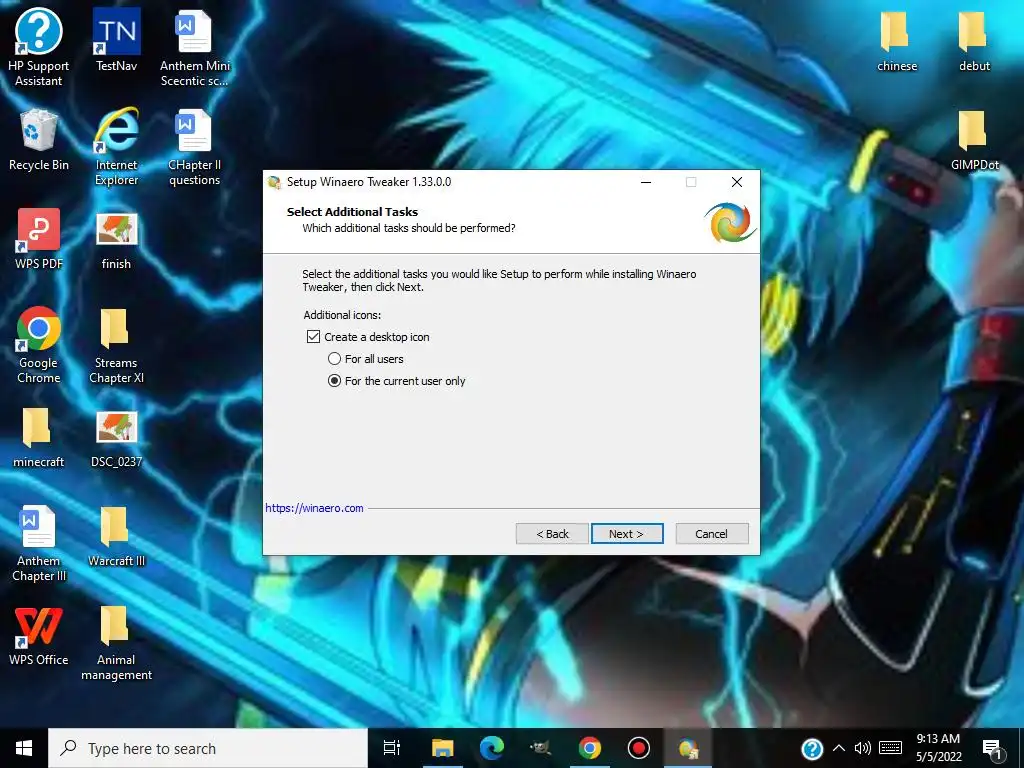Click Next to continue setup
The image size is (1024, 768).
click(x=627, y=534)
